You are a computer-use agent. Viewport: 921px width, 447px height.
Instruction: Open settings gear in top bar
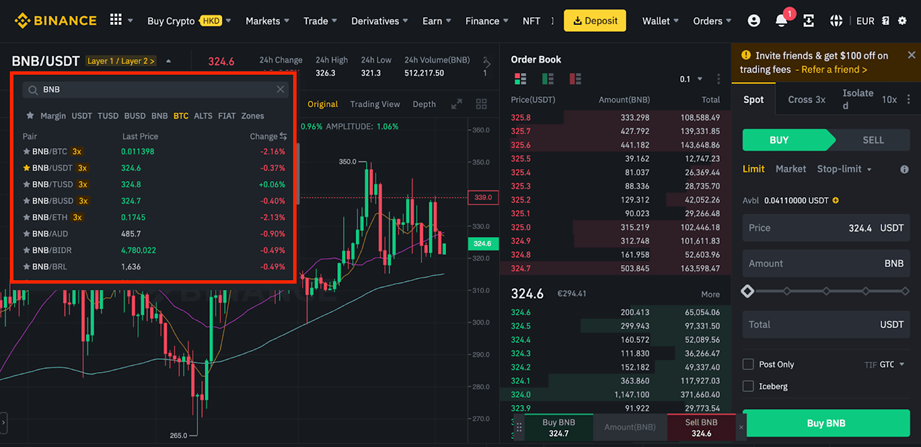pyautogui.click(x=903, y=21)
